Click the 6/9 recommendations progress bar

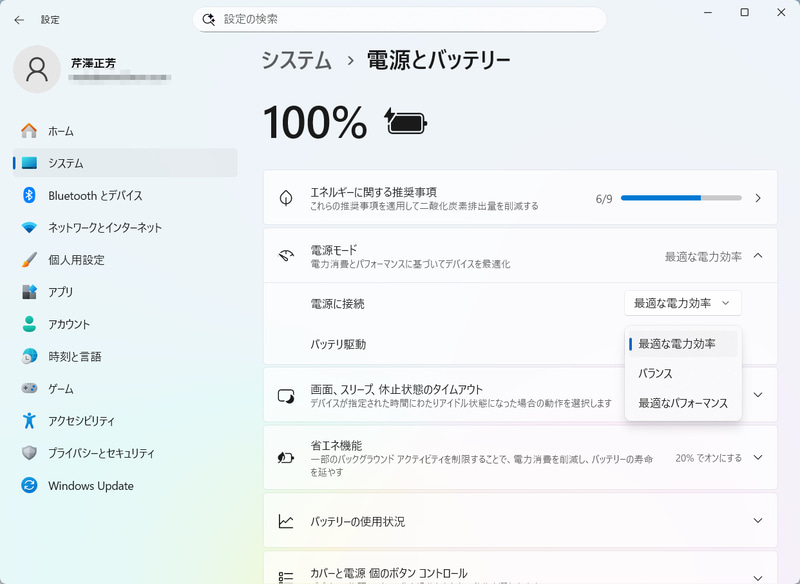[x=681, y=198]
